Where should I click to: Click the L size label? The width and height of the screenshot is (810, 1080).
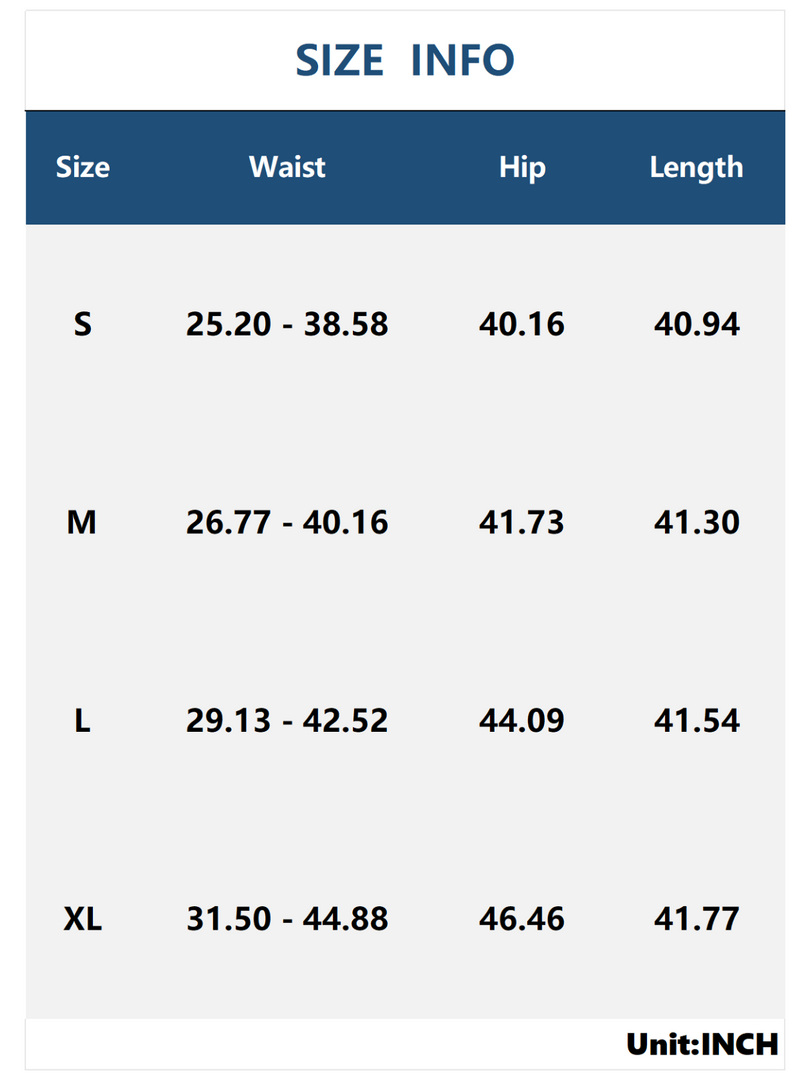point(82,720)
